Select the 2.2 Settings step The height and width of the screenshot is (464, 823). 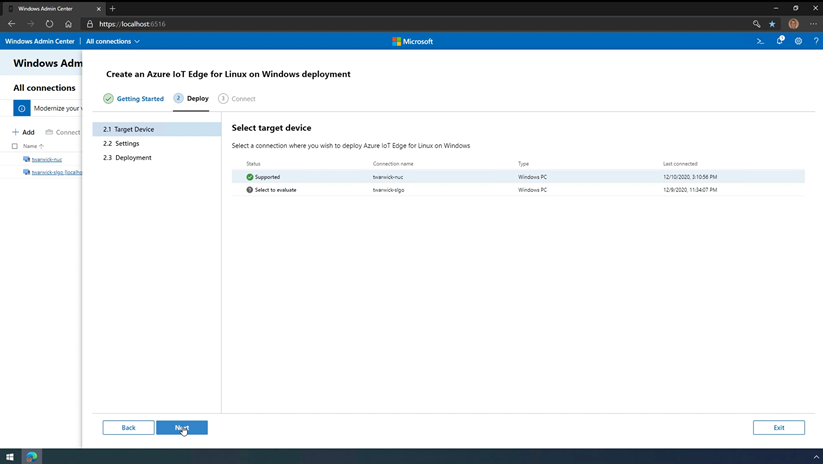pos(121,143)
